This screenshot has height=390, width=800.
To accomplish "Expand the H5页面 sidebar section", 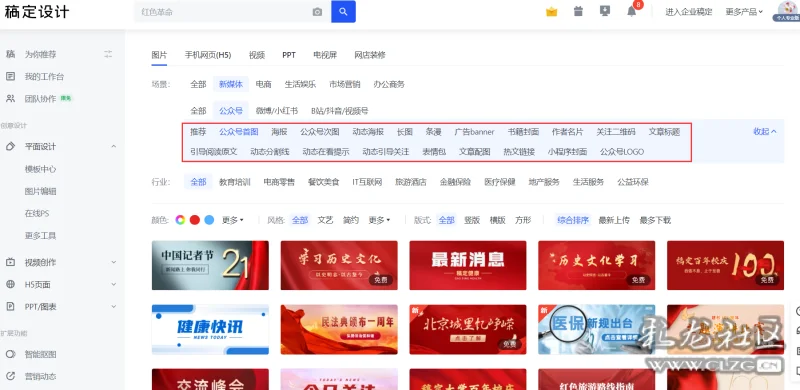I will click(x=113, y=284).
